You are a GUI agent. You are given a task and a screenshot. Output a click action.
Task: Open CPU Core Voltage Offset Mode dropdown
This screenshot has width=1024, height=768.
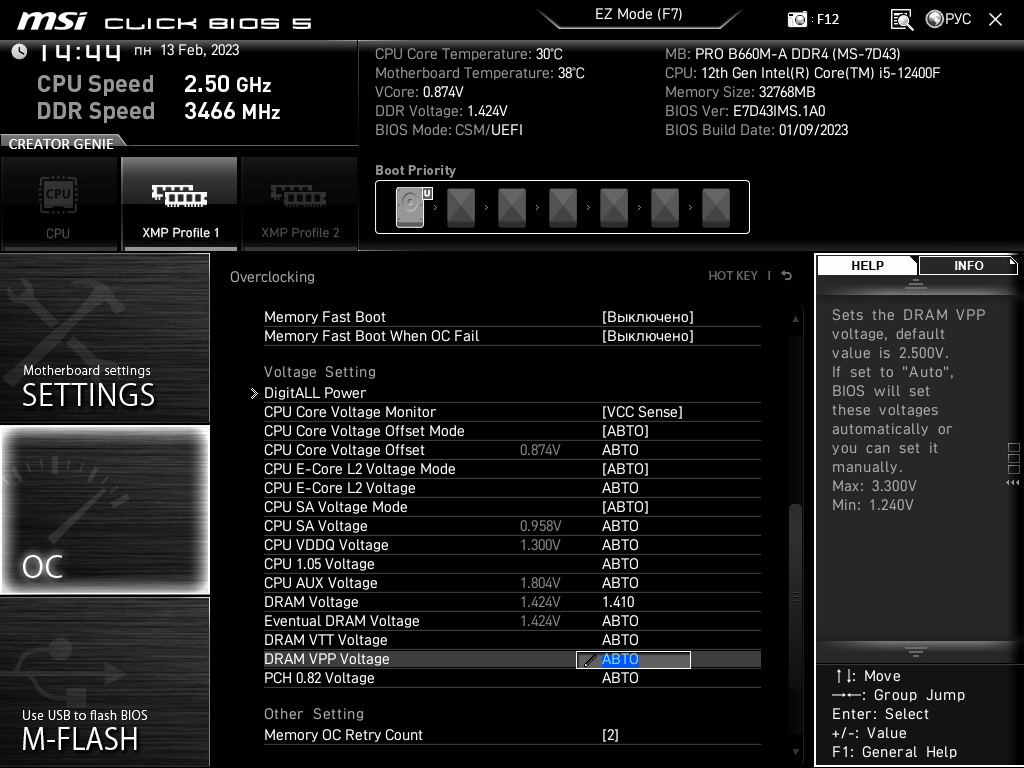[625, 431]
